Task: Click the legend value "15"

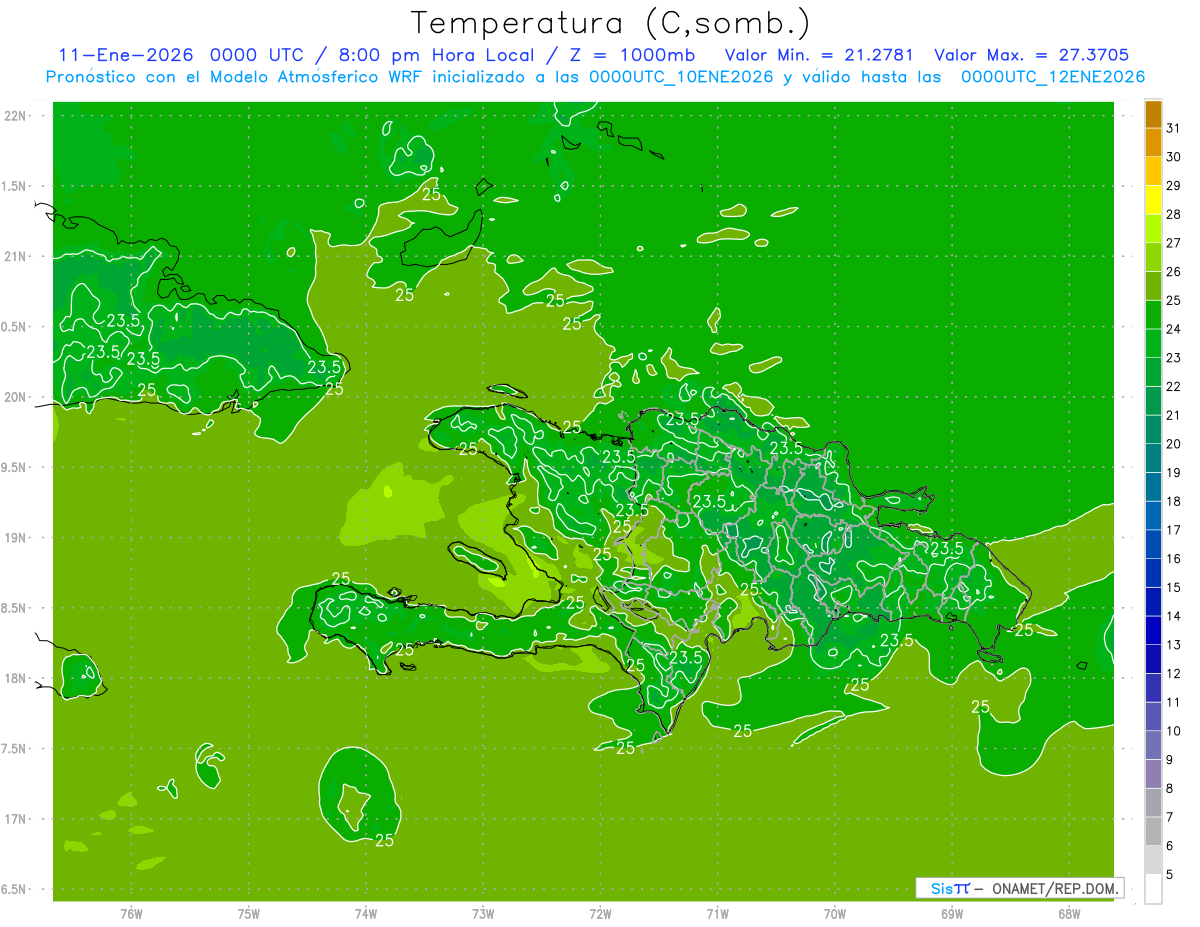Action: 1174,587
